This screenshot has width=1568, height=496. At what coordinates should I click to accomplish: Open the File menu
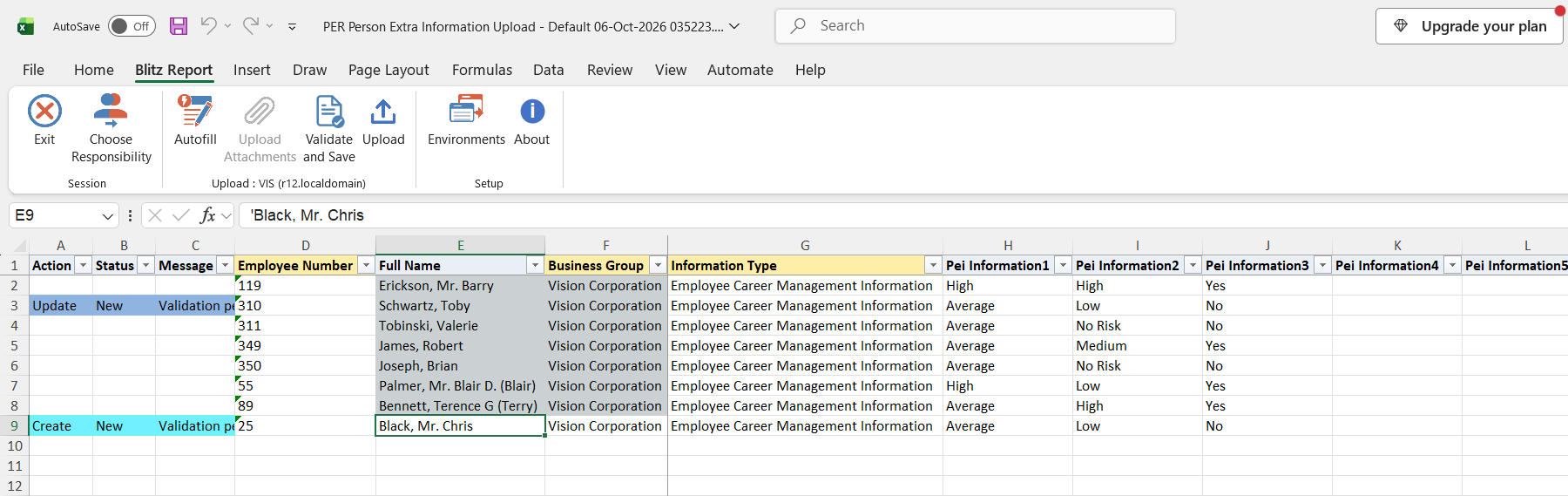[x=33, y=70]
